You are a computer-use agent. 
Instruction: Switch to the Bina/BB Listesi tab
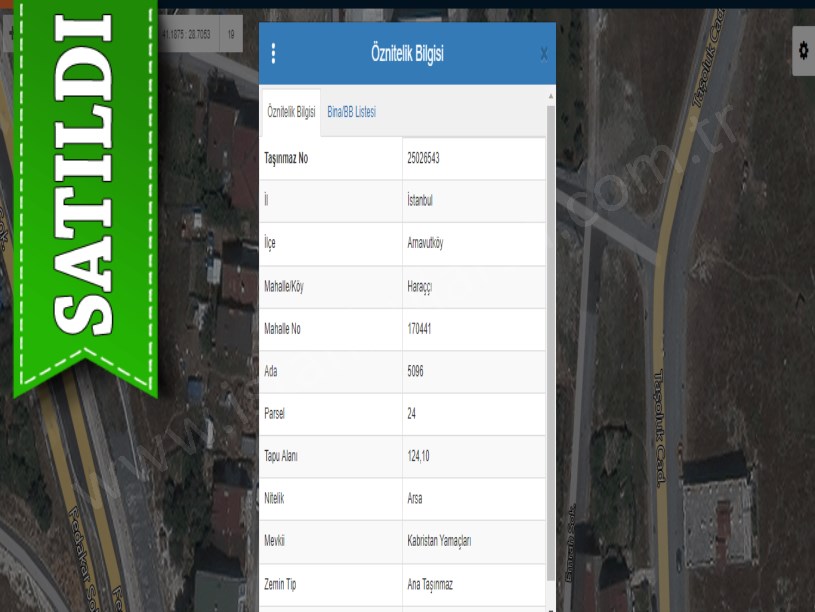[x=351, y=113]
